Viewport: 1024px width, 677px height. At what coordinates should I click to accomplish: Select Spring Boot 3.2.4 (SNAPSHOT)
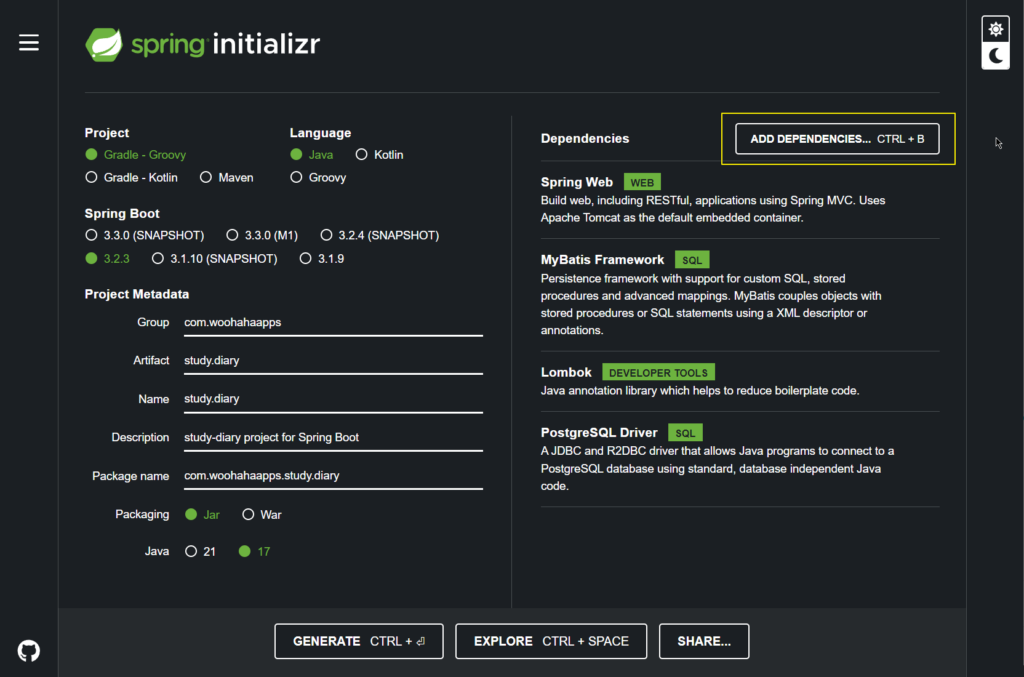coord(379,235)
